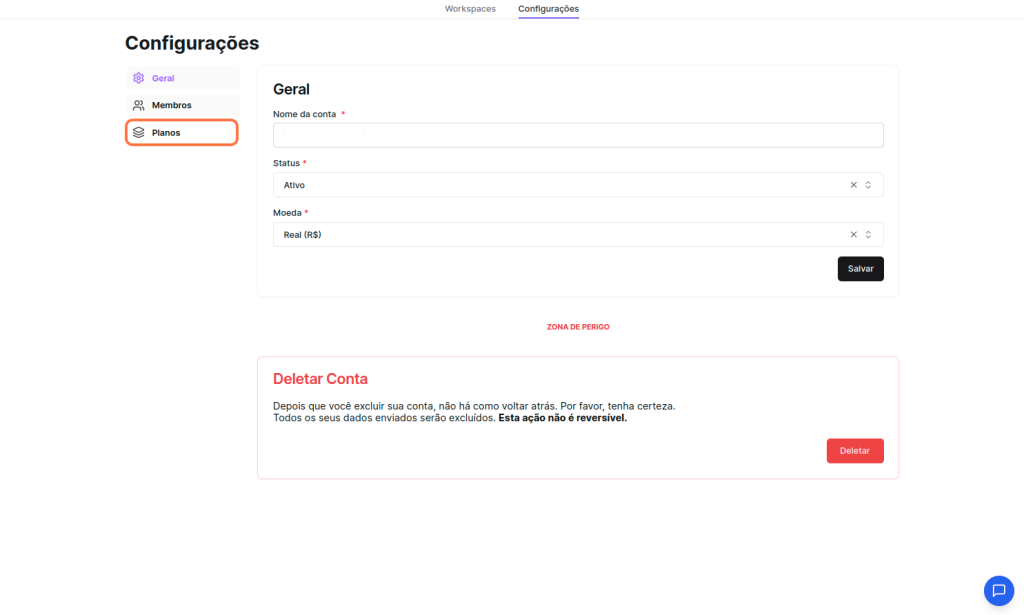Viewport: 1024px width, 615px height.
Task: Click the red Deletar Conta heading
Action: [x=320, y=379]
